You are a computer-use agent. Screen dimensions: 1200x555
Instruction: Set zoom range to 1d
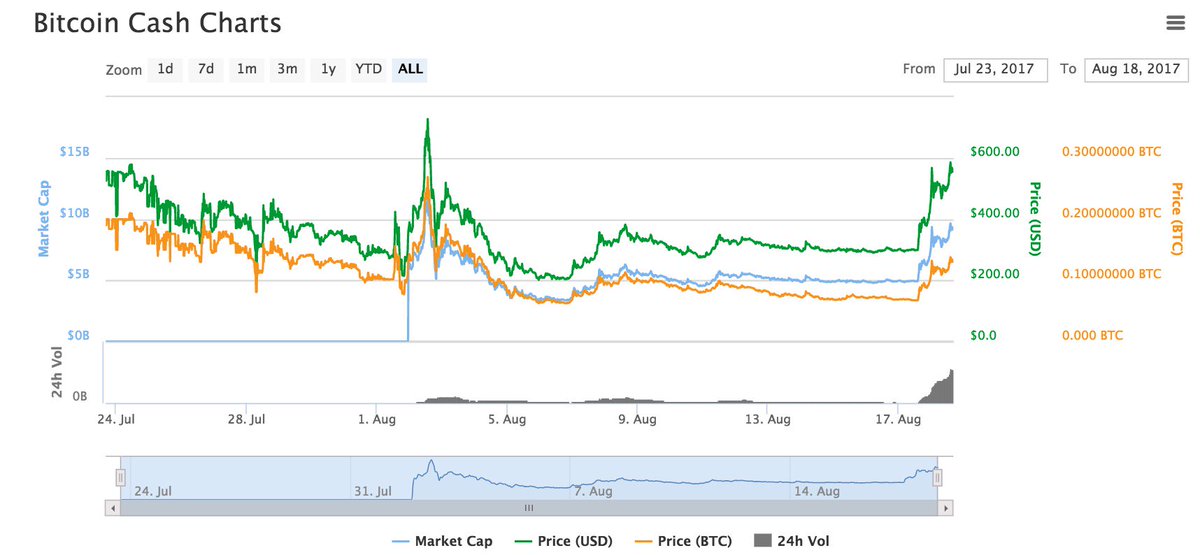tap(166, 69)
